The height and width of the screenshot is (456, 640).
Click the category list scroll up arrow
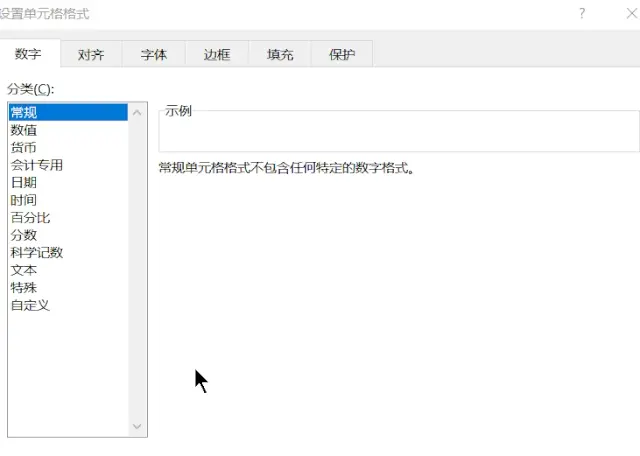138,112
